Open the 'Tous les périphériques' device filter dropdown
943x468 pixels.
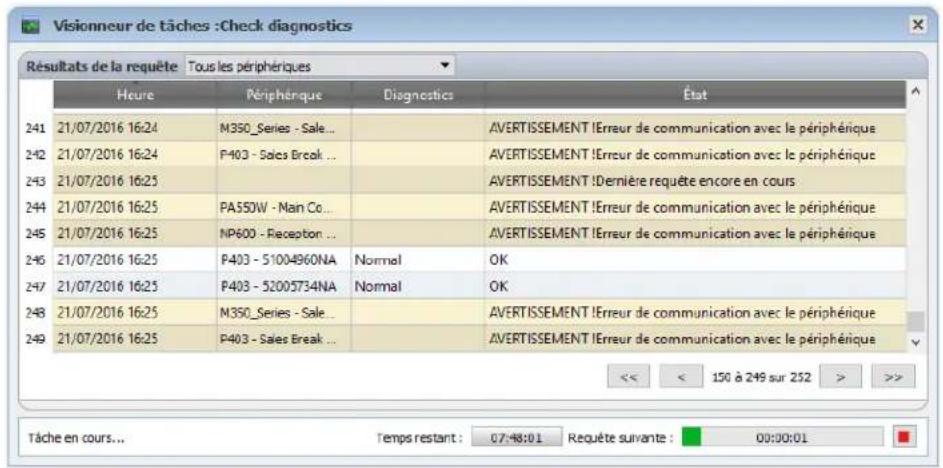(319, 66)
